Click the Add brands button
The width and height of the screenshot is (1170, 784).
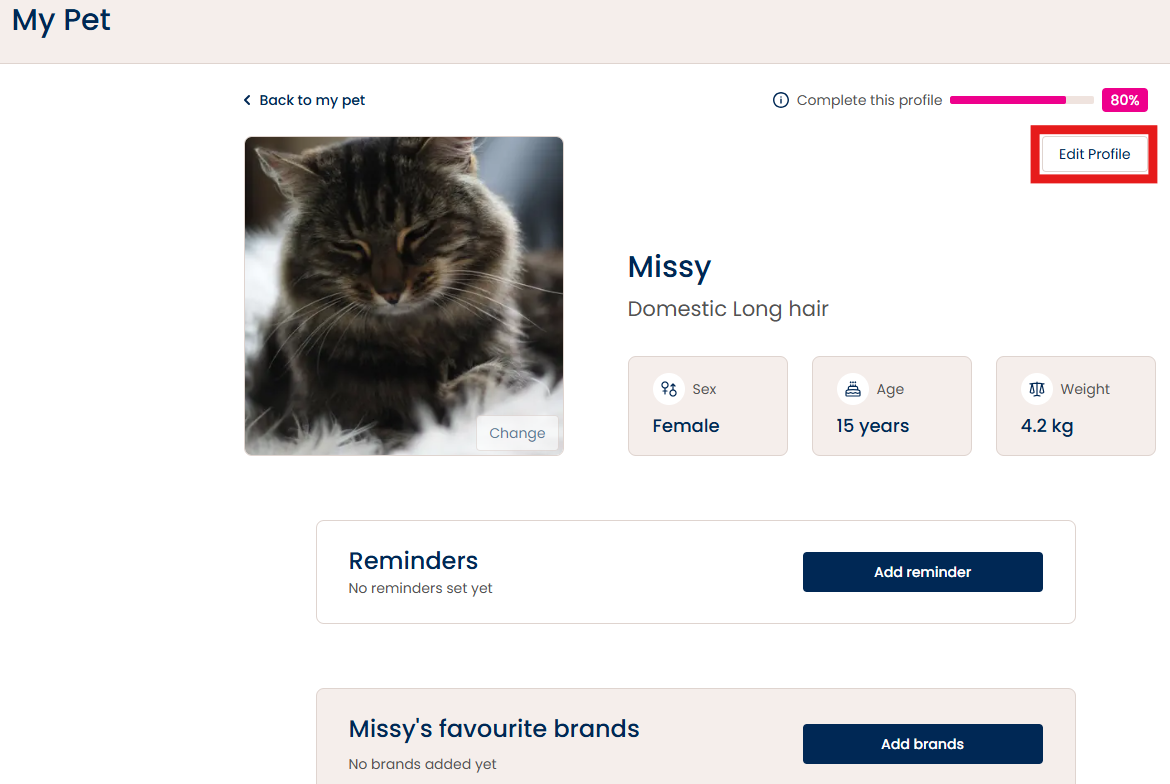click(x=922, y=744)
